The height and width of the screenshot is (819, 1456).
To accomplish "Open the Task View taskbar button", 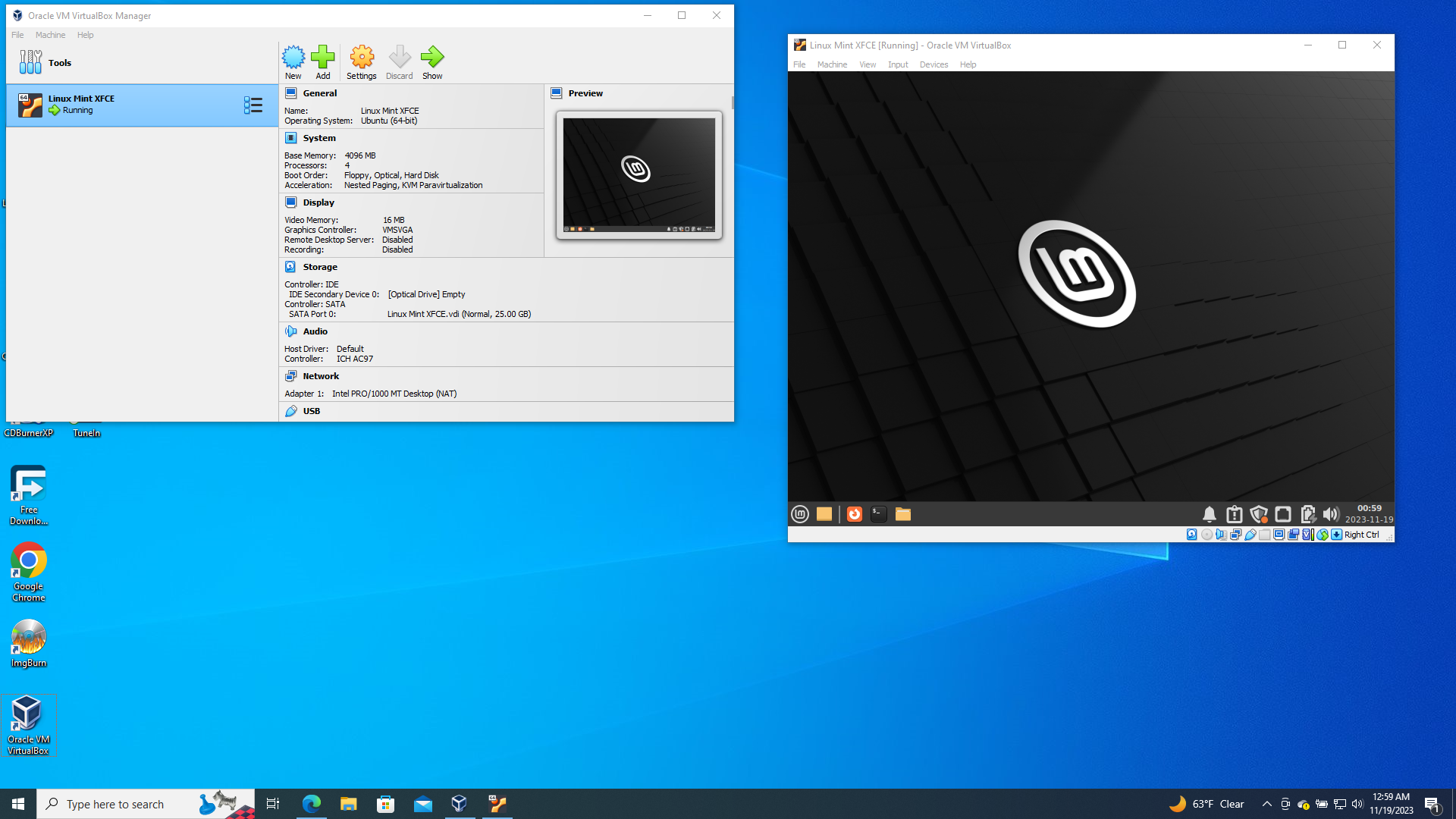I will click(273, 804).
